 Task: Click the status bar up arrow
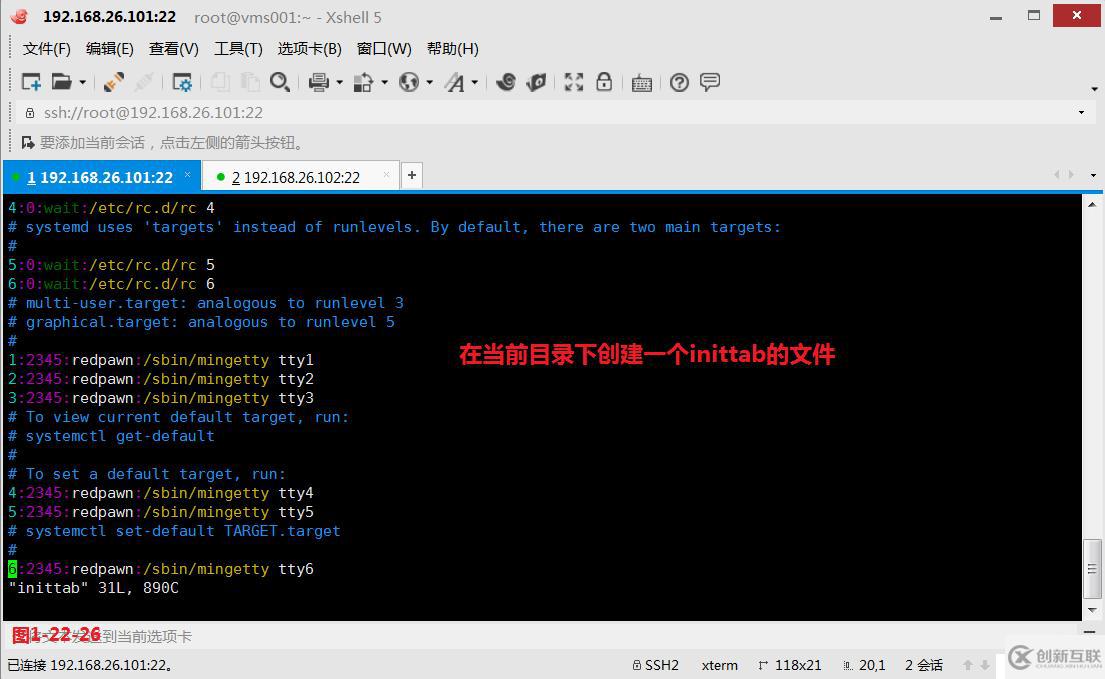(968, 665)
